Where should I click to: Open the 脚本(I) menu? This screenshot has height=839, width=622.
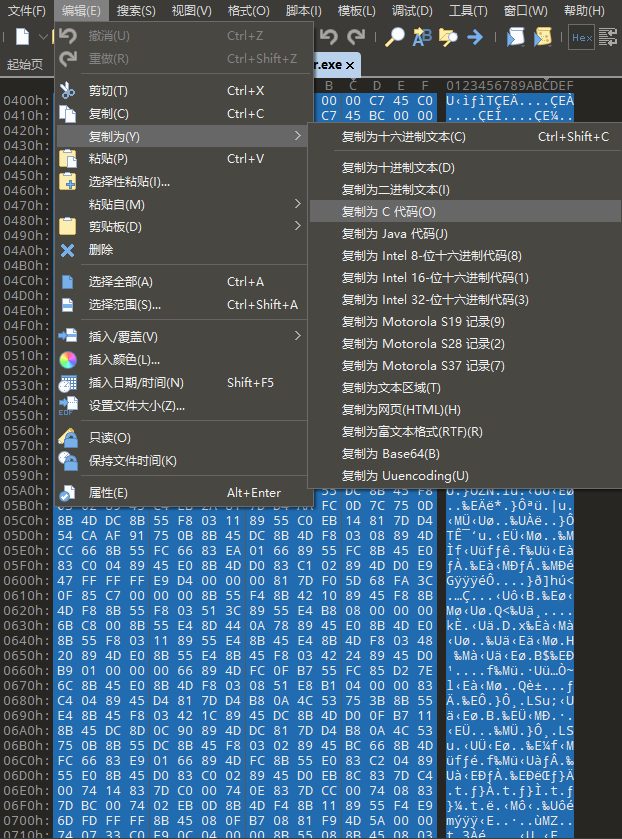(x=303, y=10)
